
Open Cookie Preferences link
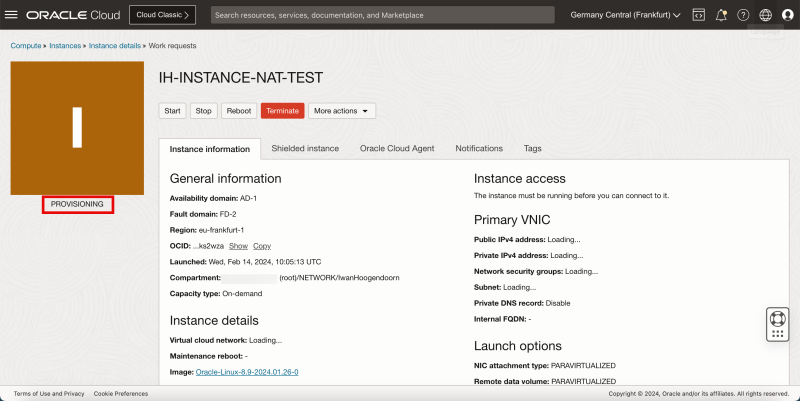point(121,393)
